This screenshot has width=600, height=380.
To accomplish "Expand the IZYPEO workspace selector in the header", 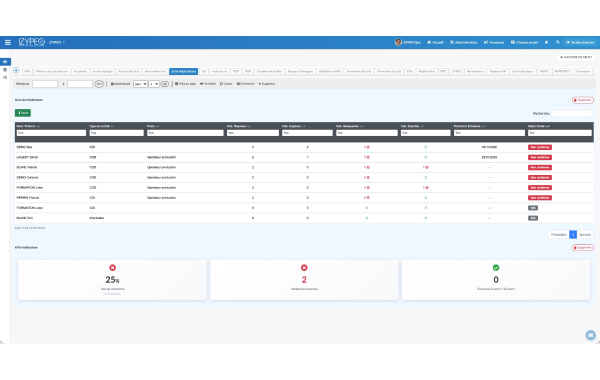I will [57, 42].
